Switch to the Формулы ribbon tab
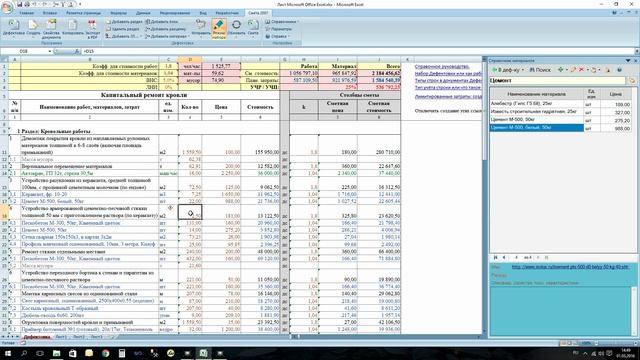 point(118,13)
